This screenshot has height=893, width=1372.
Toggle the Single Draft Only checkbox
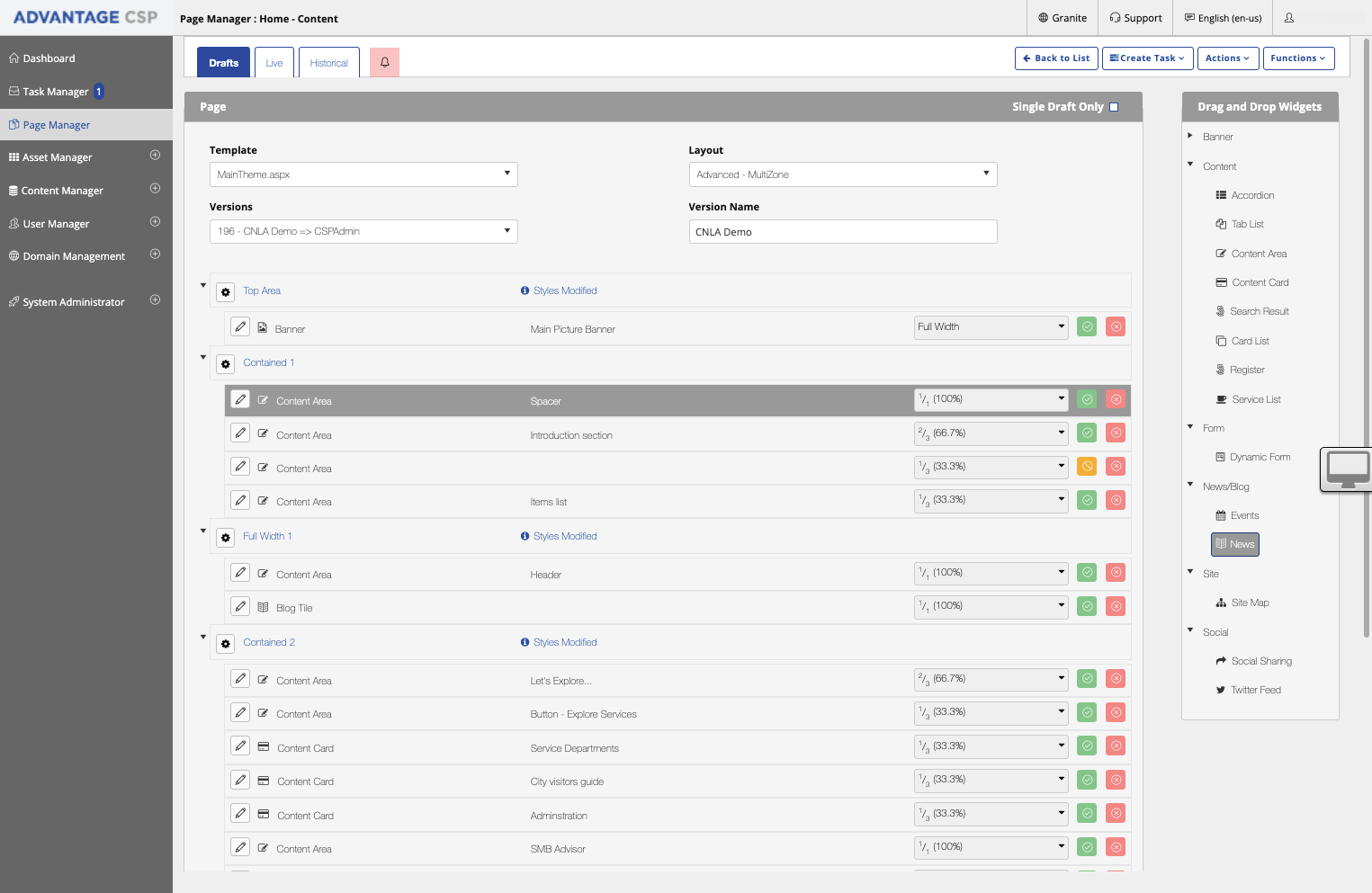click(1114, 107)
